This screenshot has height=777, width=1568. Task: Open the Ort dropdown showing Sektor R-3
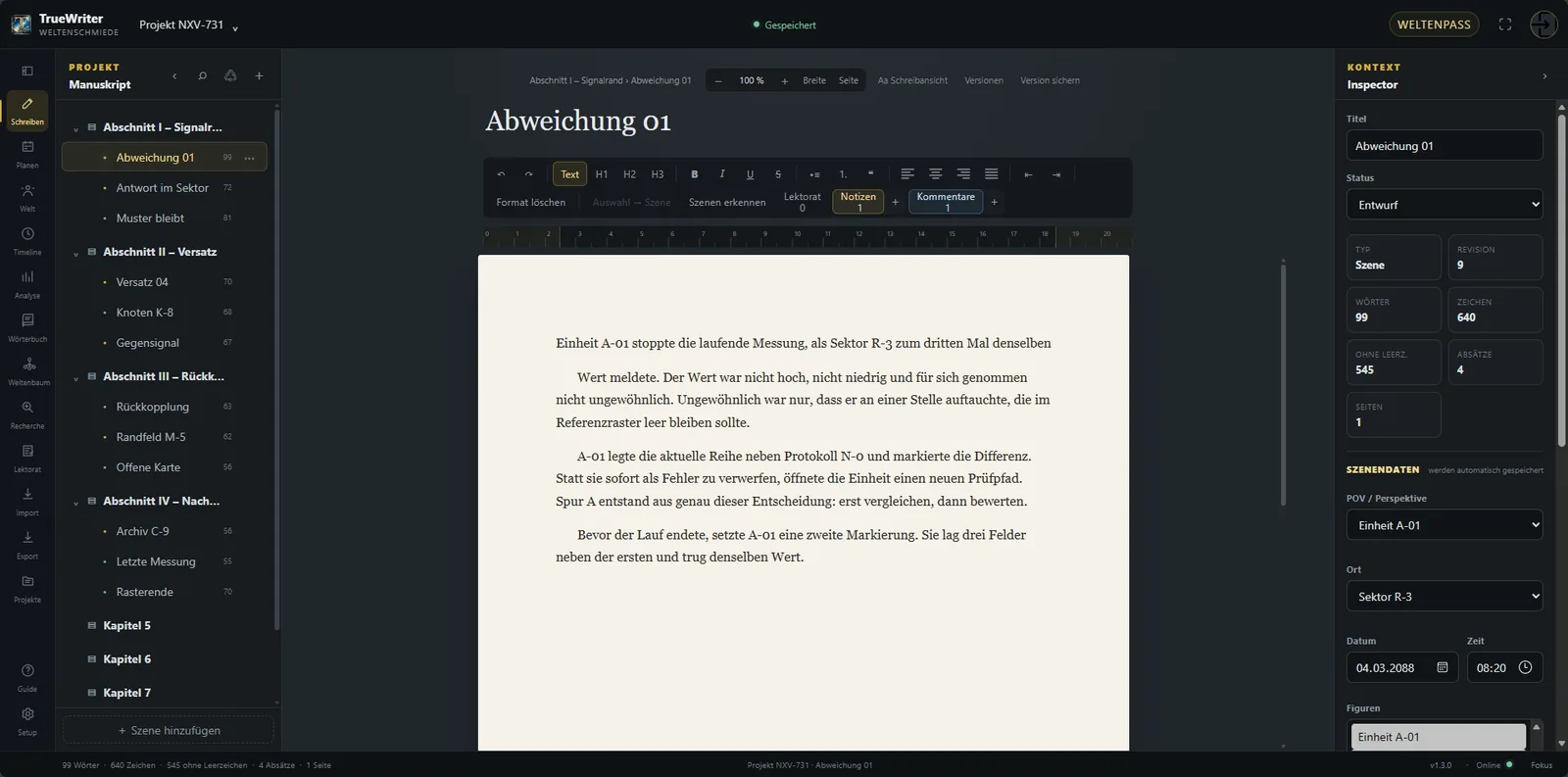click(x=1445, y=596)
